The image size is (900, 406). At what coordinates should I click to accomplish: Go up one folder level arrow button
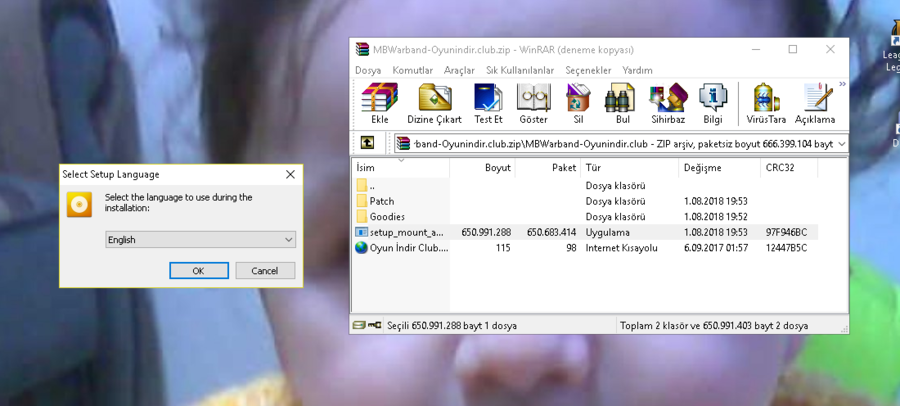point(367,143)
